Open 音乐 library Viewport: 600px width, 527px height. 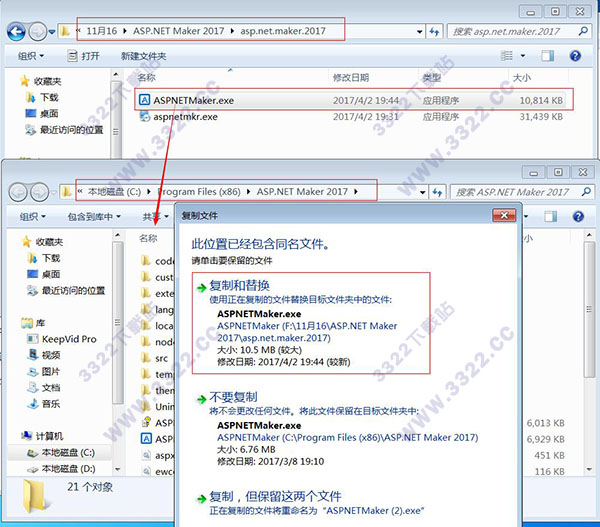click(x=44, y=404)
